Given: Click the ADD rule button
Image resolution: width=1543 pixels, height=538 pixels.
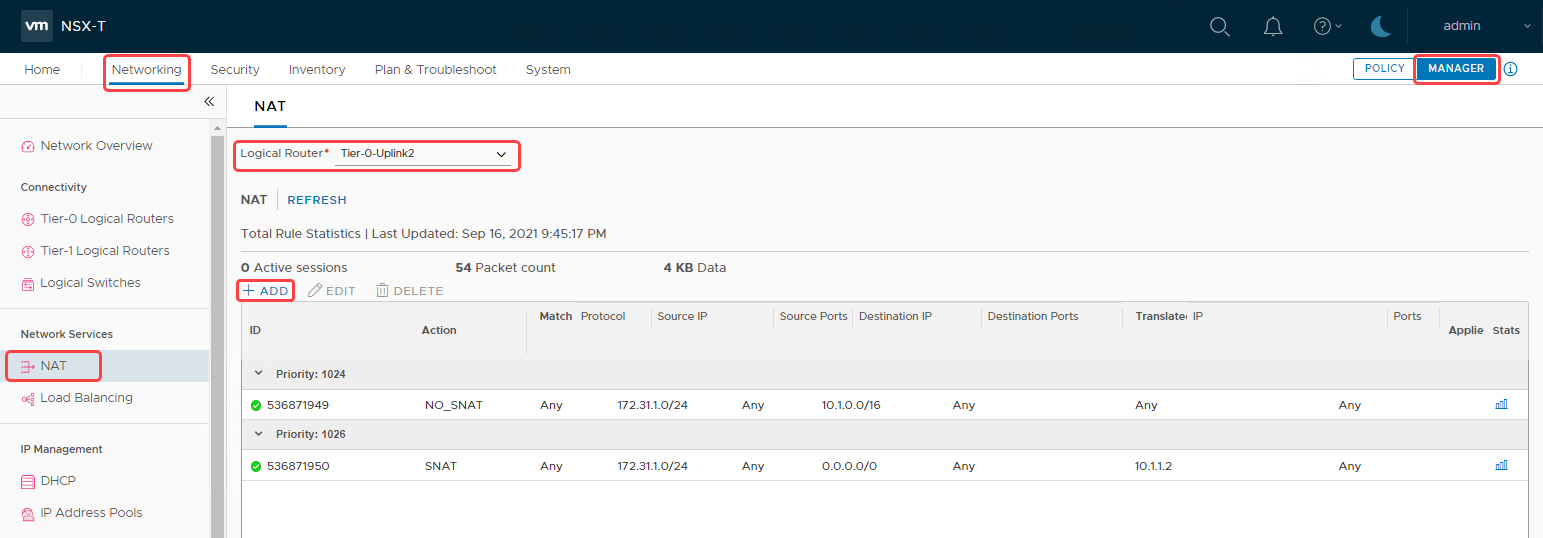Looking at the screenshot, I should tap(266, 290).
